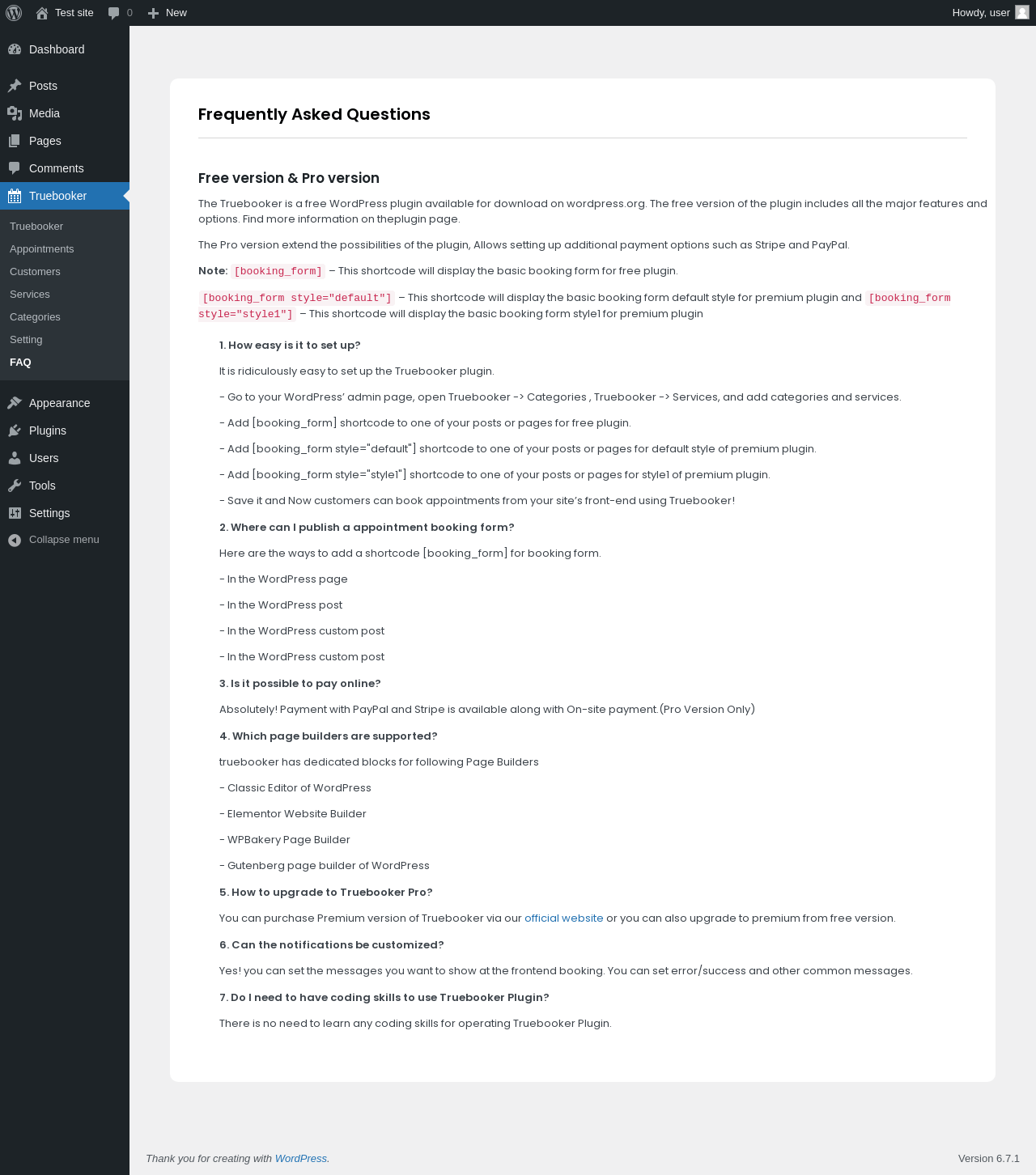This screenshot has width=1036, height=1175.
Task: Open Howdy, user account menu
Action: tap(980, 13)
